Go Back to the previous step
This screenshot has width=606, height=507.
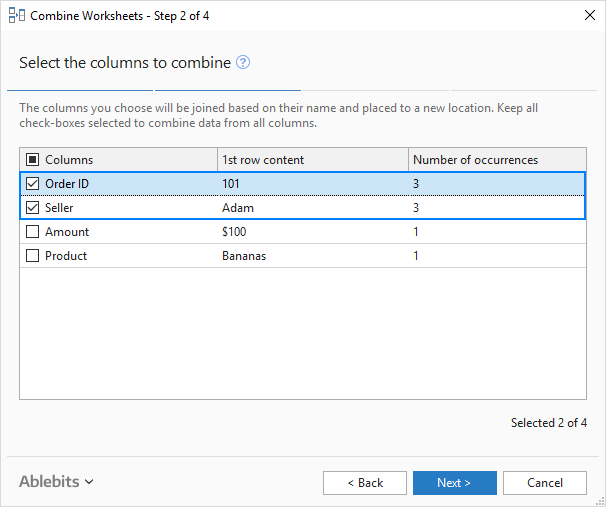[x=365, y=483]
